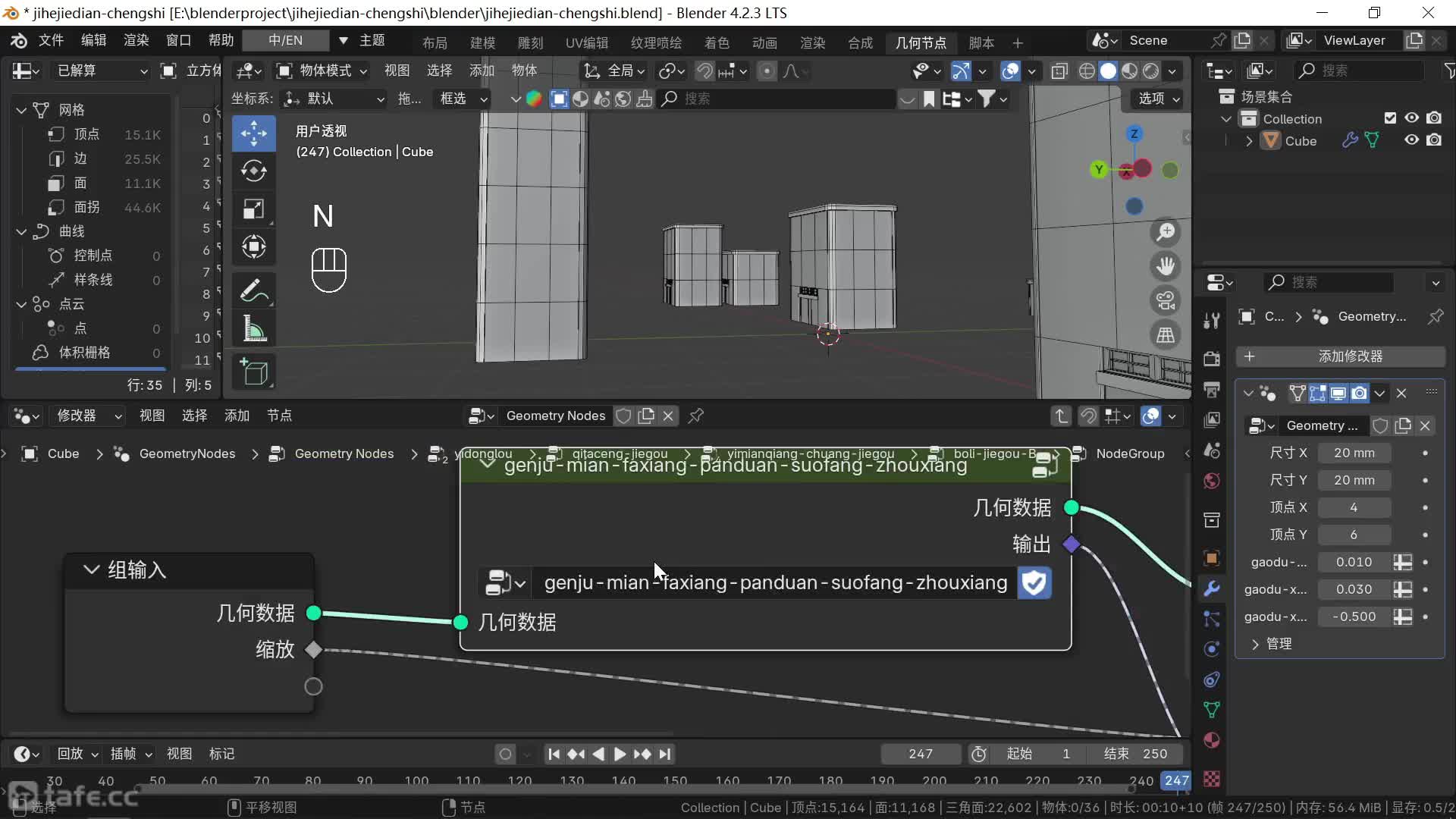Screen dimensions: 1456x819
Task: Toggle fake user shield on node group
Action: [1034, 582]
